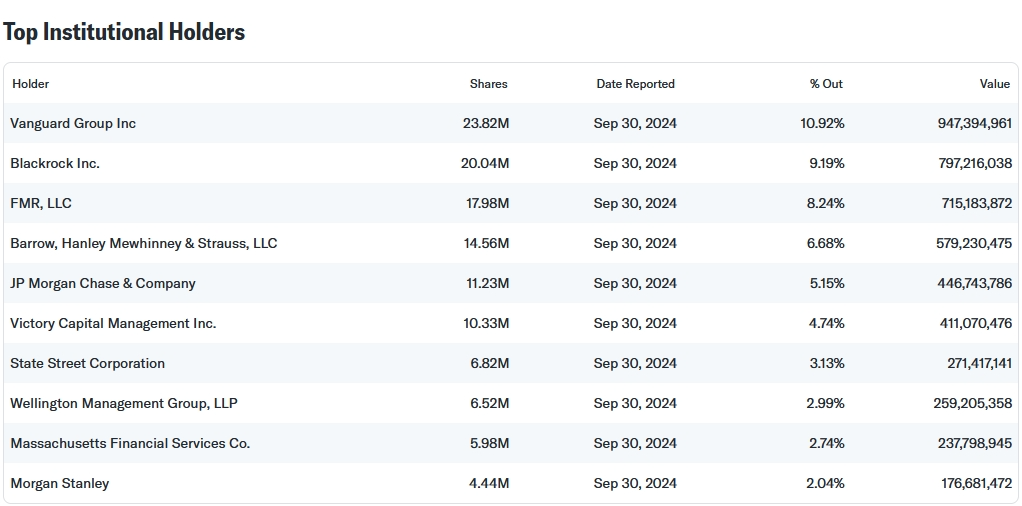This screenshot has height=506, width=1022.
Task: Click the Wellington row's Sep 30, 2024 date
Action: pyautogui.click(x=635, y=403)
